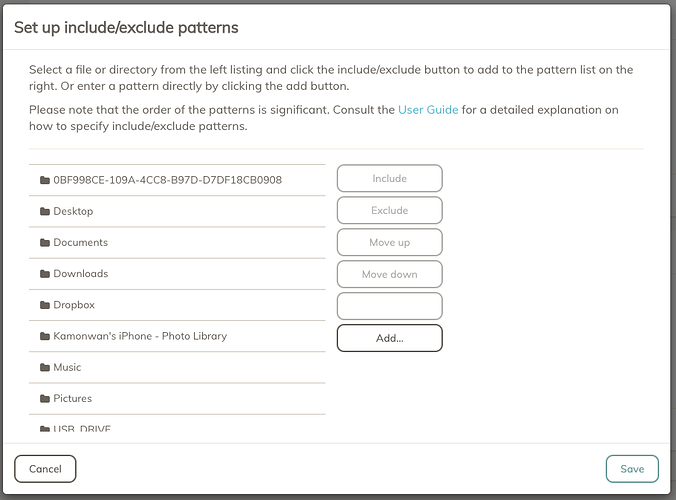Viewport: 676px width, 500px height.
Task: Click the blank button above Add...
Action: [390, 306]
